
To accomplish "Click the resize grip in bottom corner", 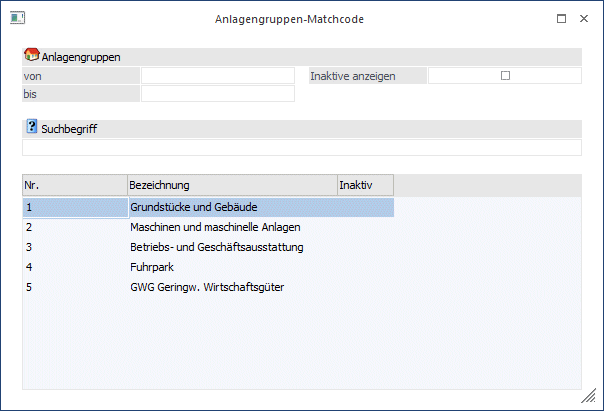I will tap(591, 399).
